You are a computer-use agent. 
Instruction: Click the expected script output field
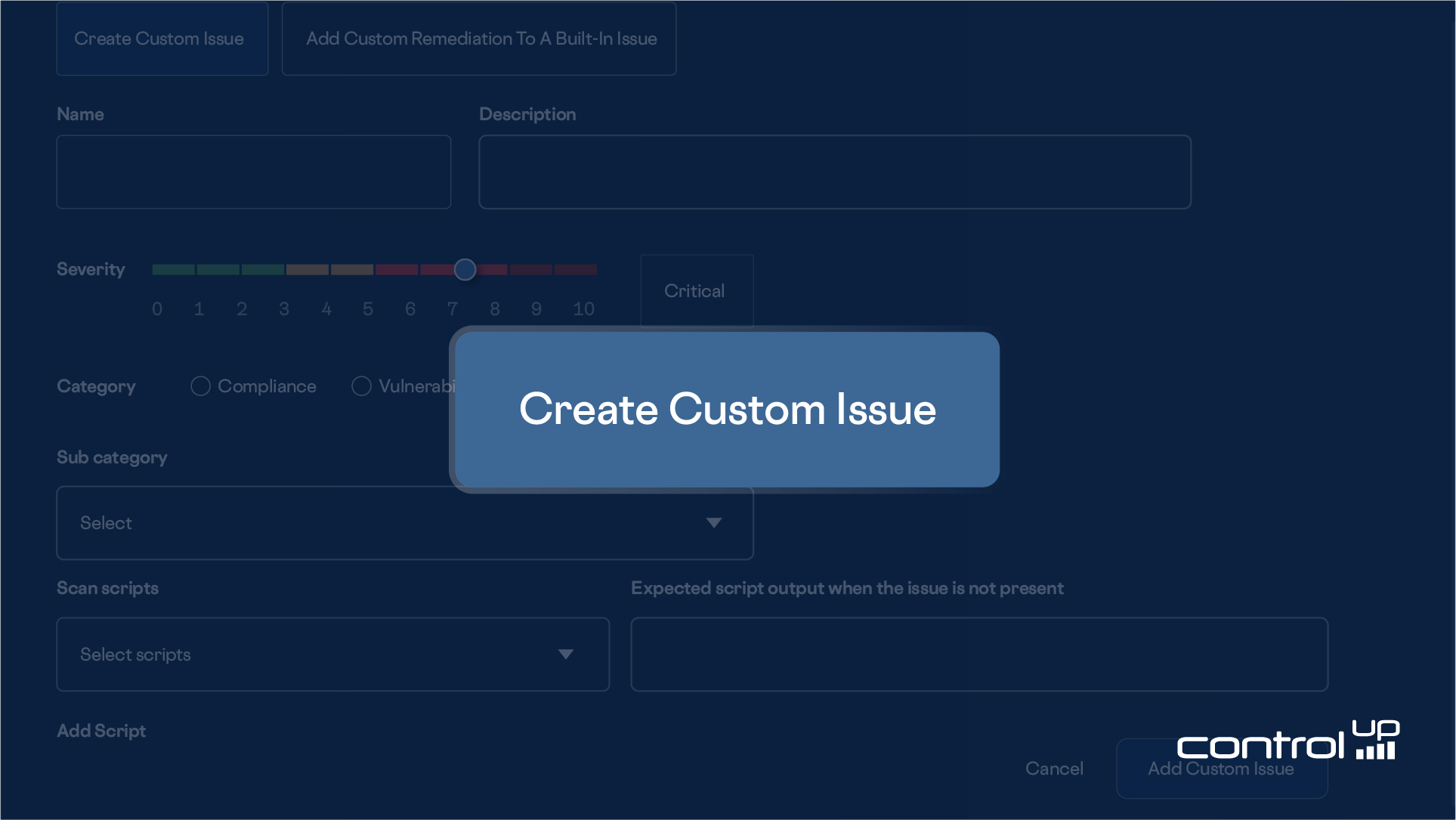pyautogui.click(x=979, y=654)
